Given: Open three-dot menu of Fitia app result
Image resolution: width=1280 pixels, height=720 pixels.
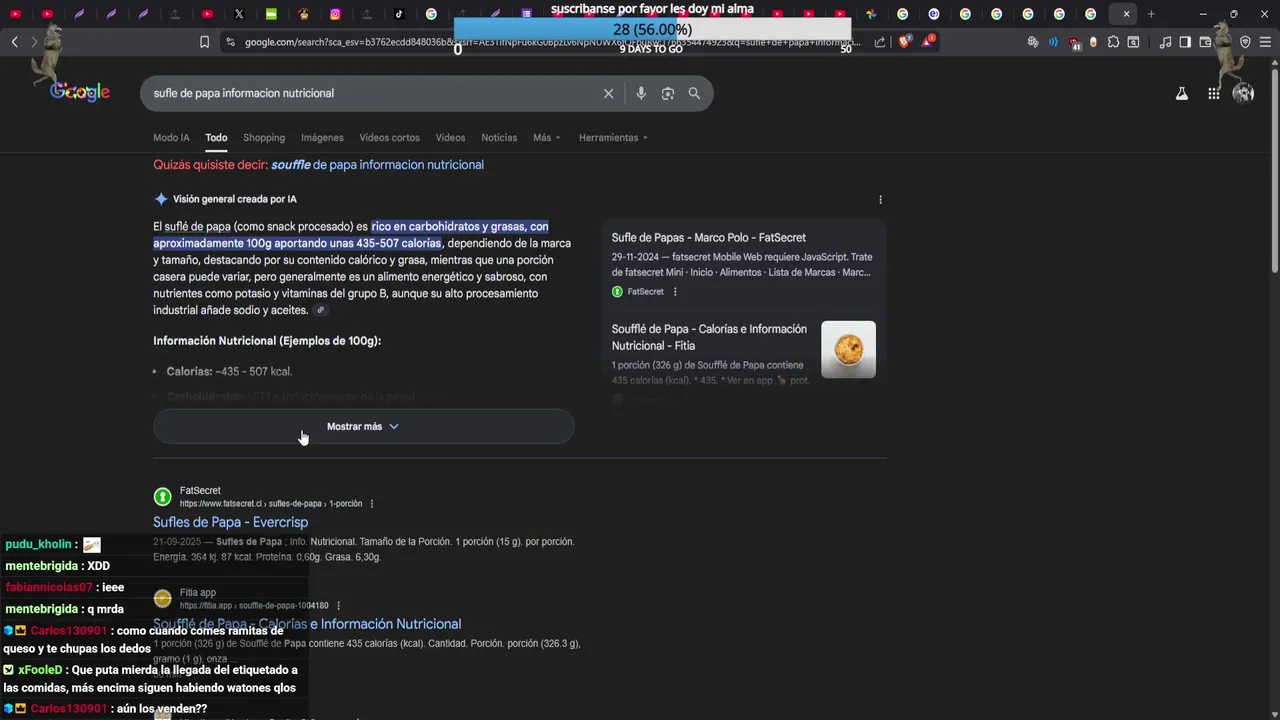Looking at the screenshot, I should tap(338, 606).
